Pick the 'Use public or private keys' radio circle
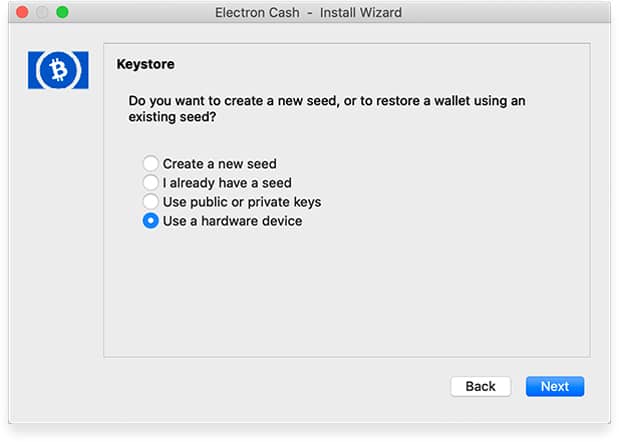The width and height of the screenshot is (619, 442). tap(150, 201)
